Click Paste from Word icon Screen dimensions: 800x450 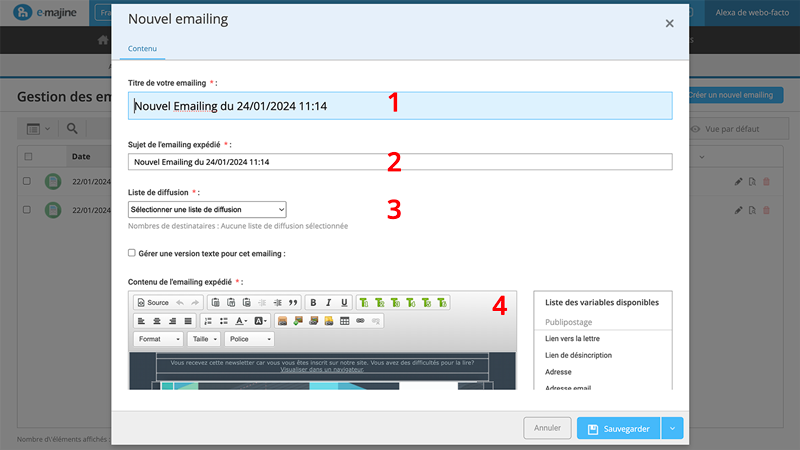coord(246,303)
